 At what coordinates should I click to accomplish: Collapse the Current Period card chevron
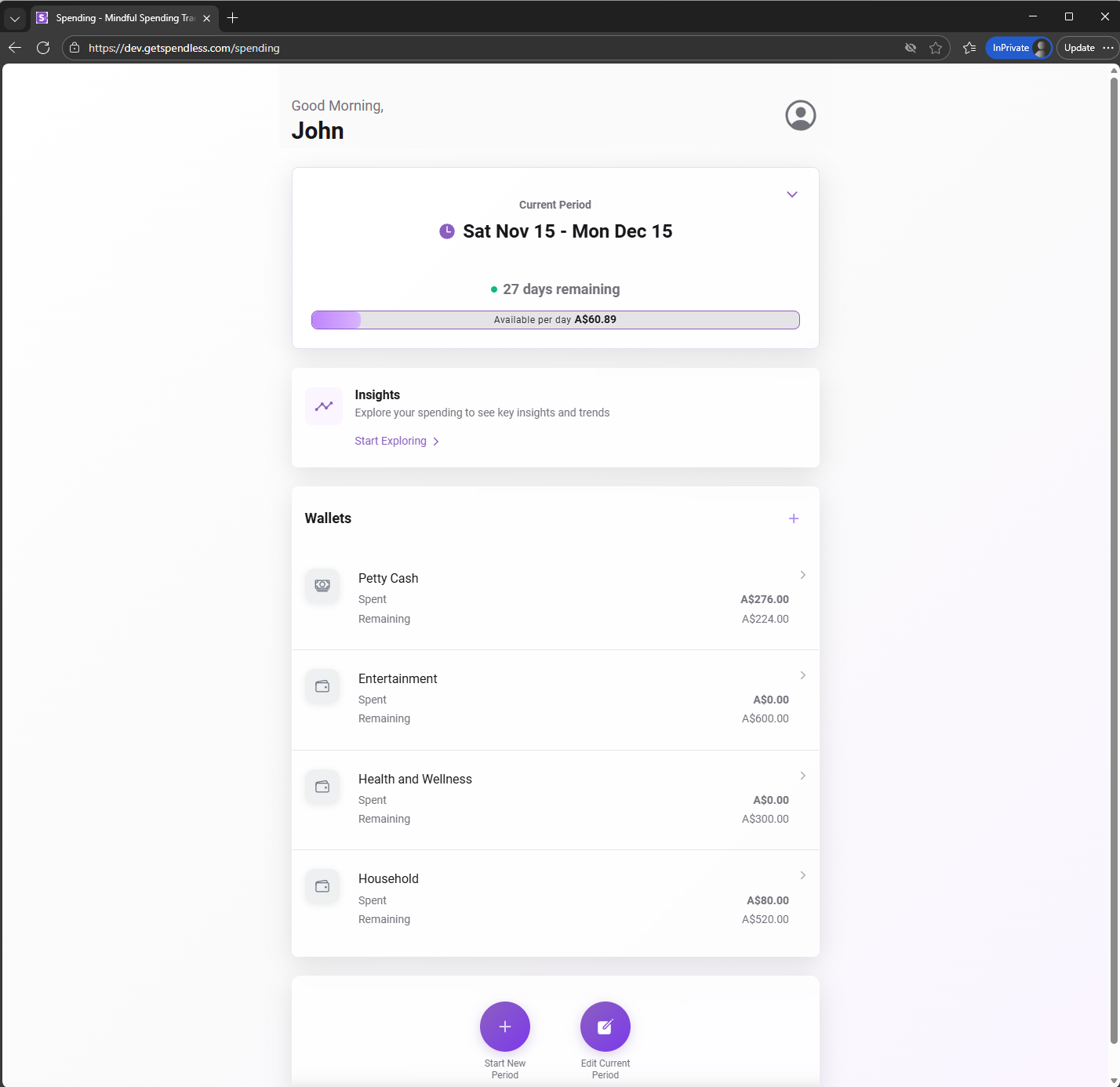coord(791,194)
